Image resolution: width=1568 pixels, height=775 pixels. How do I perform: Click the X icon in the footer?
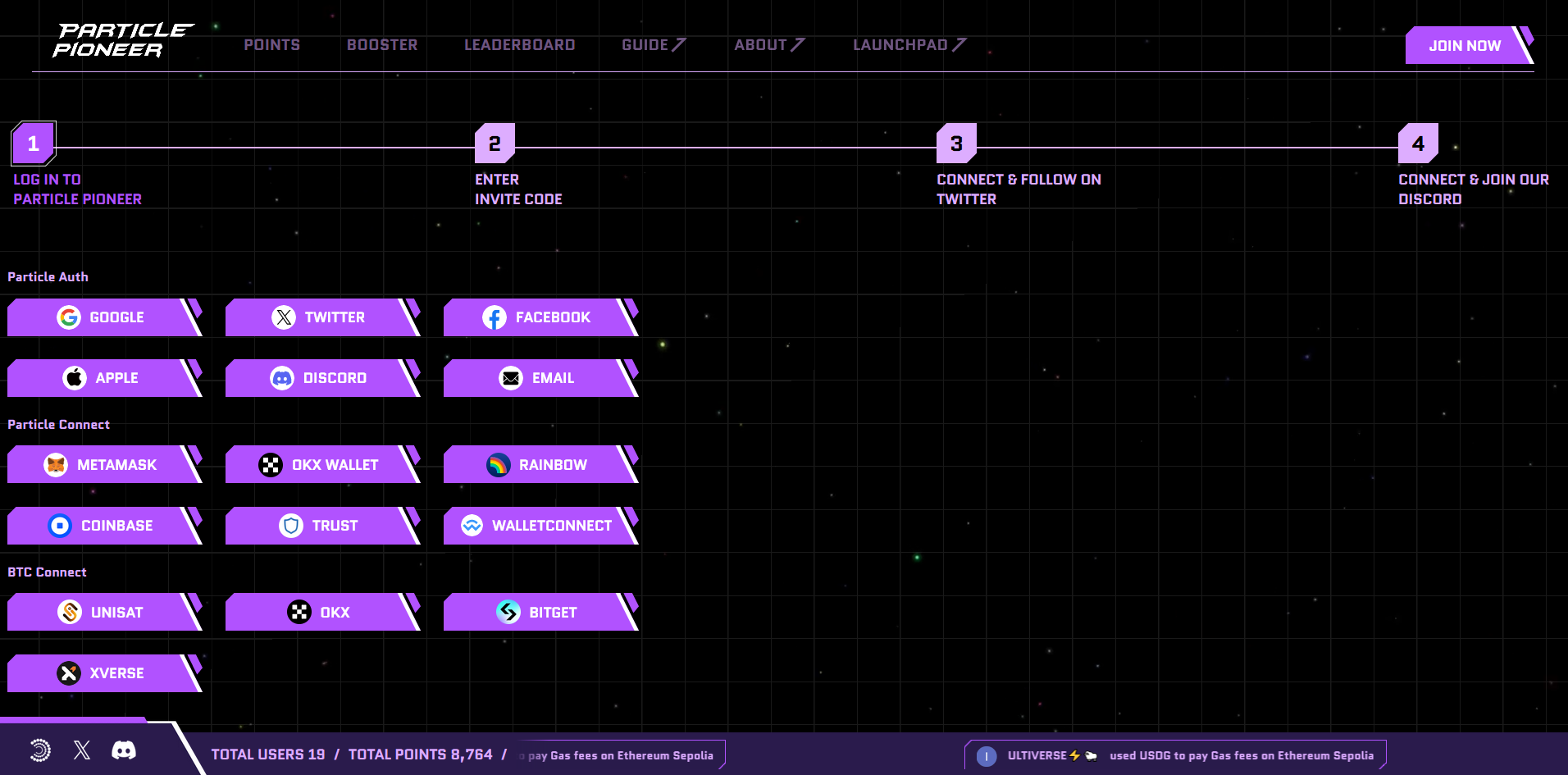(81, 750)
